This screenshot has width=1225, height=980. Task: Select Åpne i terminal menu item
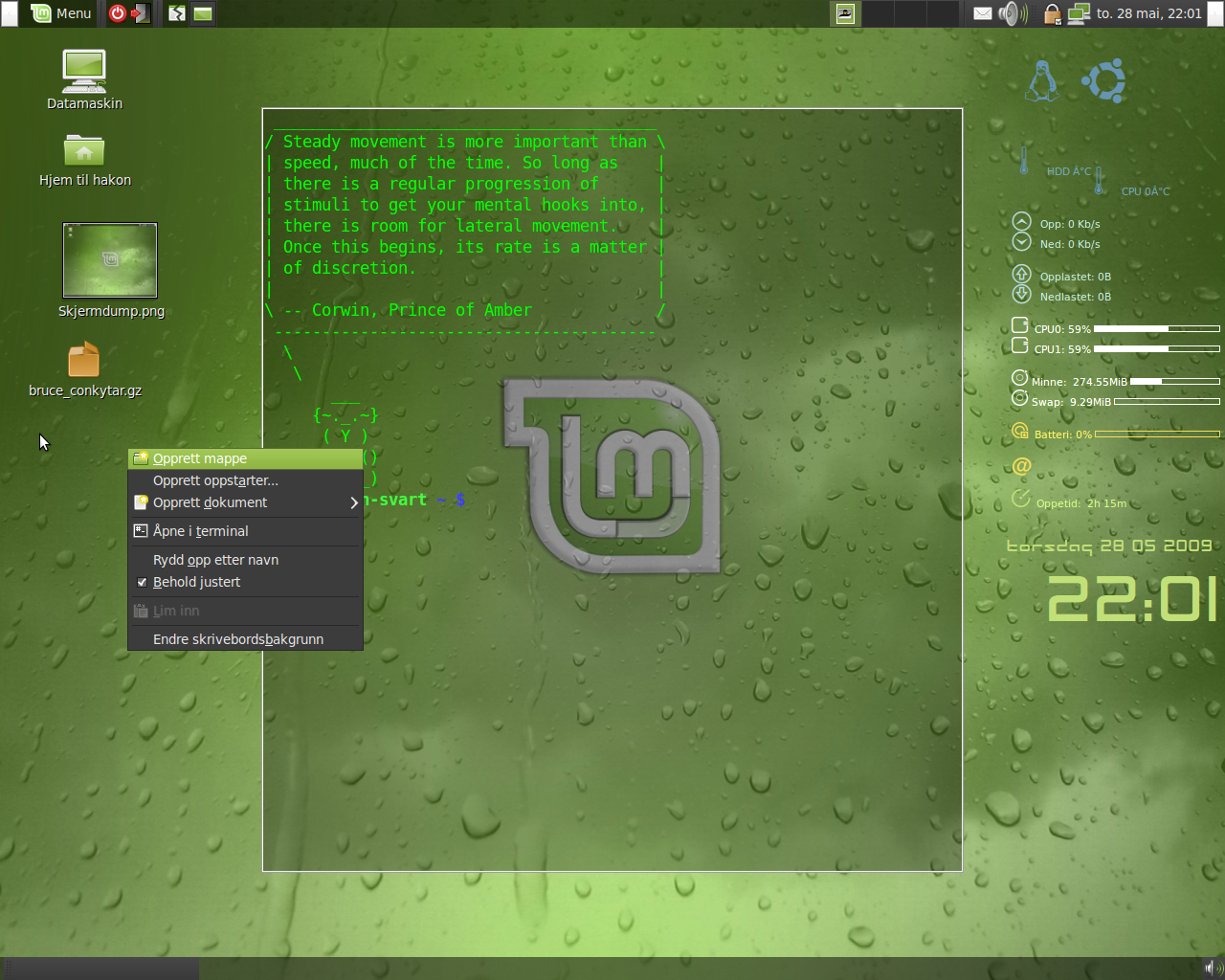coord(245,531)
